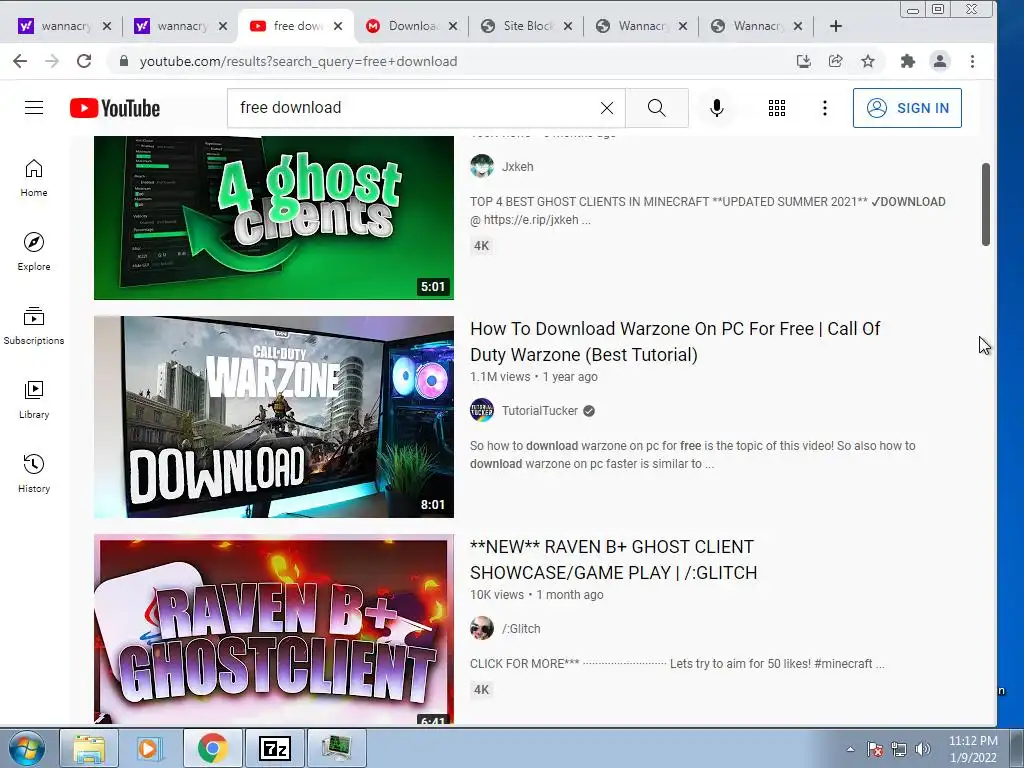Click the '10K views • 1 month ago' text
Viewport: 1024px width, 768px height.
tap(537, 595)
